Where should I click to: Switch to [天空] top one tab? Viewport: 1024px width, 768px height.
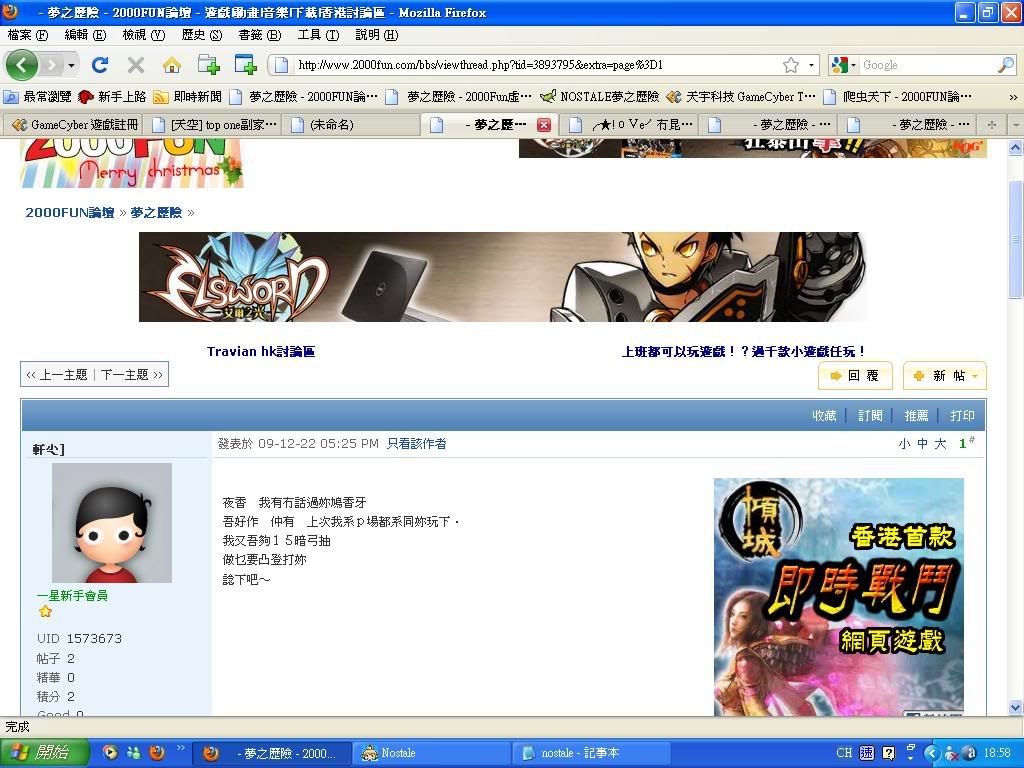[x=214, y=124]
